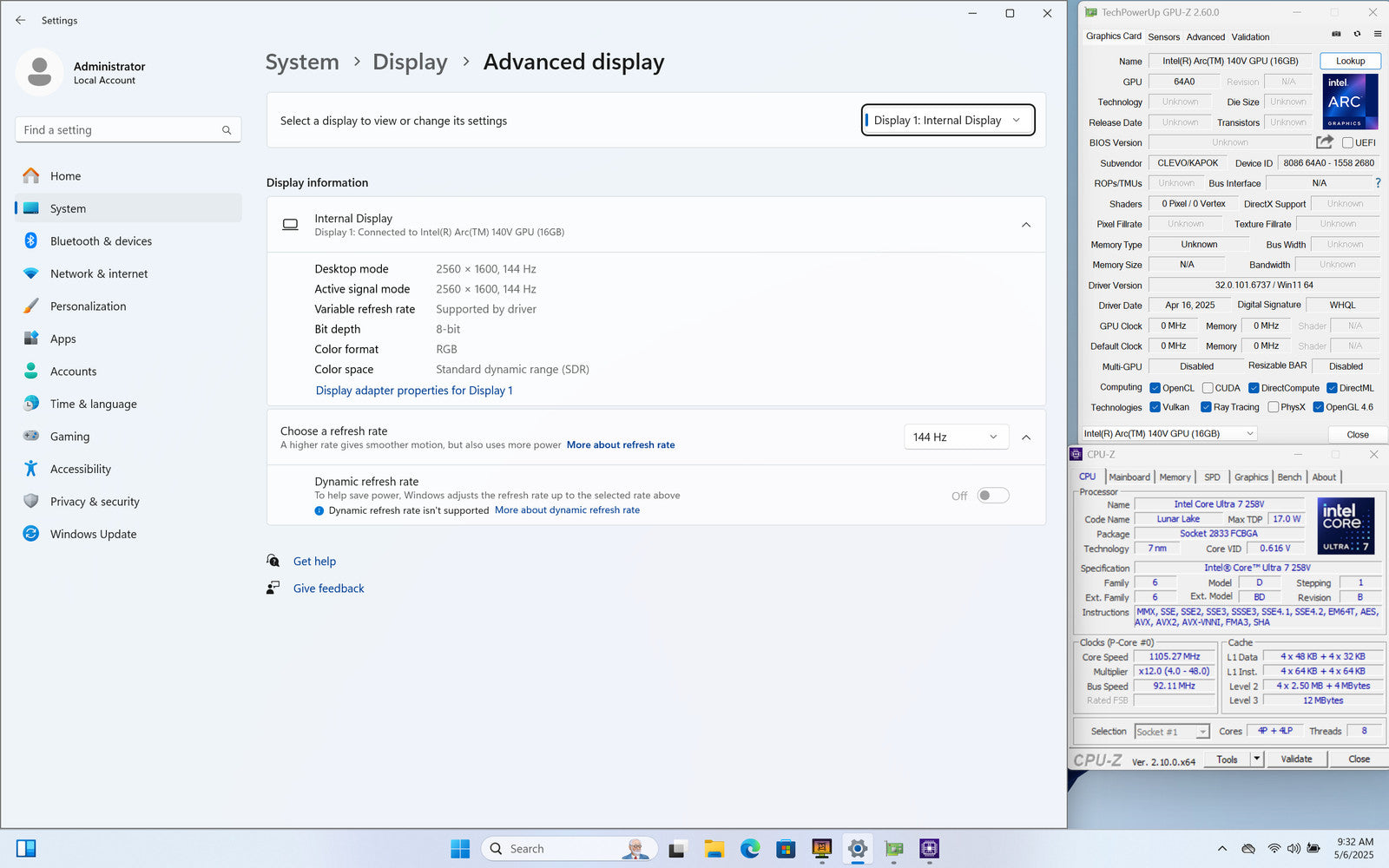The height and width of the screenshot is (868, 1389).
Task: Collapse the Internal Display information section
Action: tap(1025, 225)
